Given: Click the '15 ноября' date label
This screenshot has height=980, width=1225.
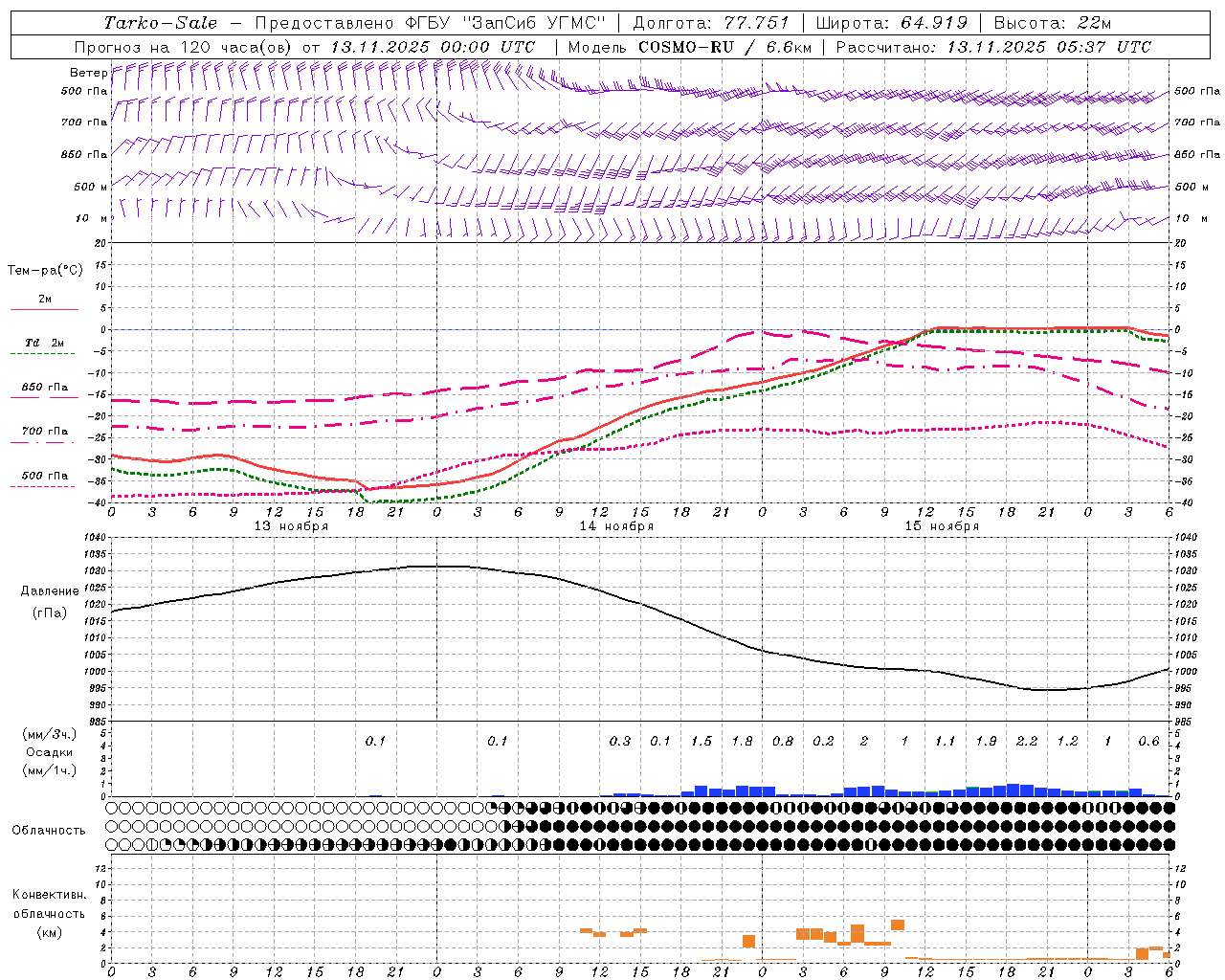Looking at the screenshot, I should click(x=942, y=526).
